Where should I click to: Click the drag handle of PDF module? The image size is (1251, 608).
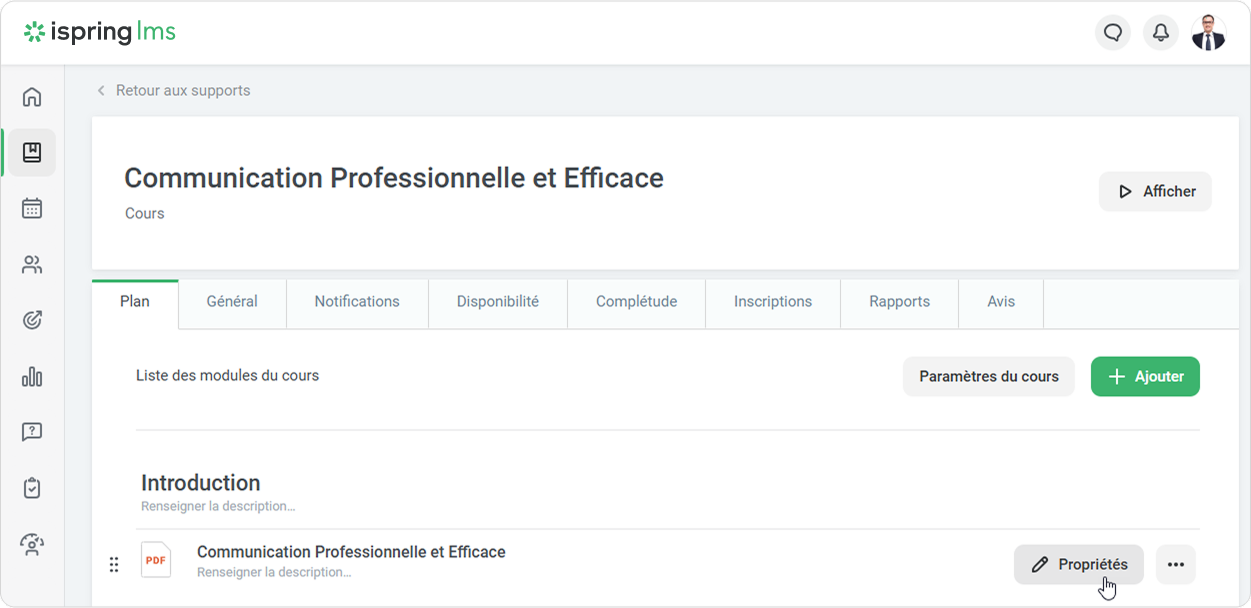coord(114,565)
